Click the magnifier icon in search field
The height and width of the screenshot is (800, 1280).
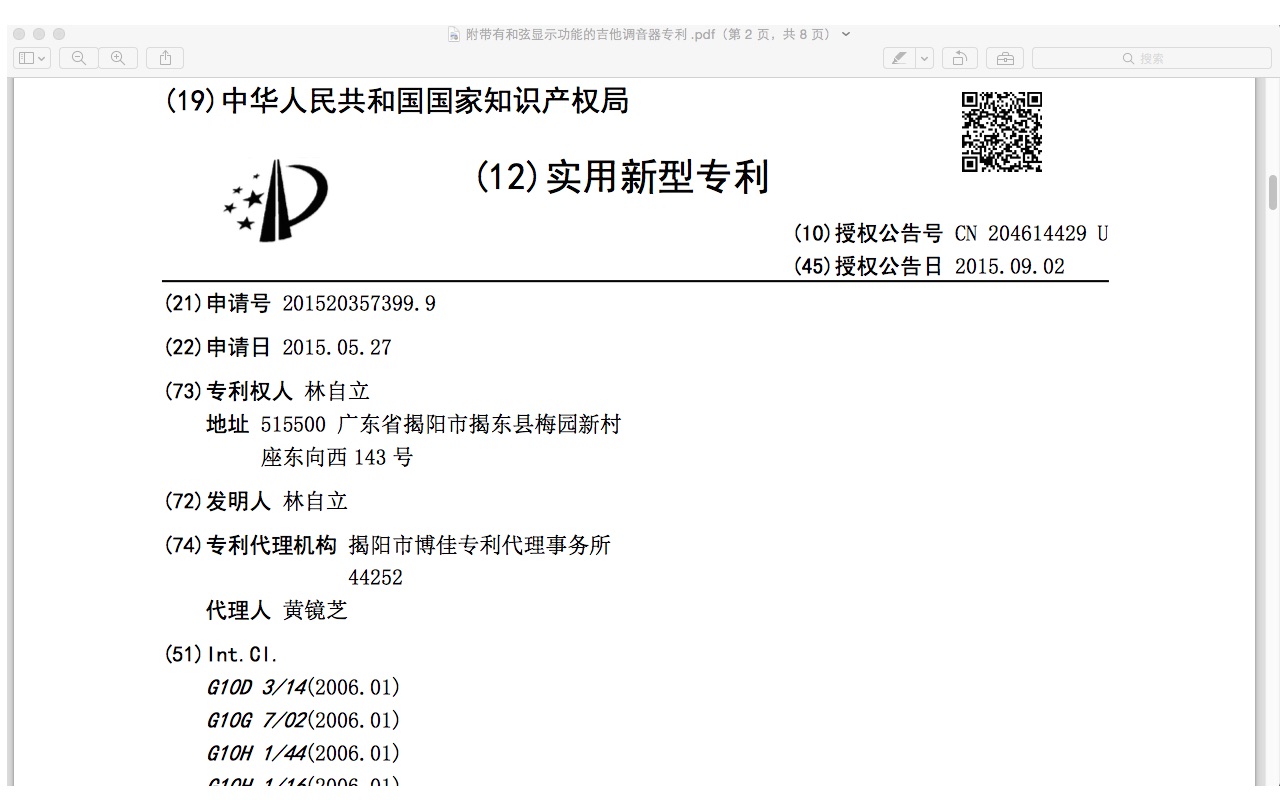point(1128,58)
